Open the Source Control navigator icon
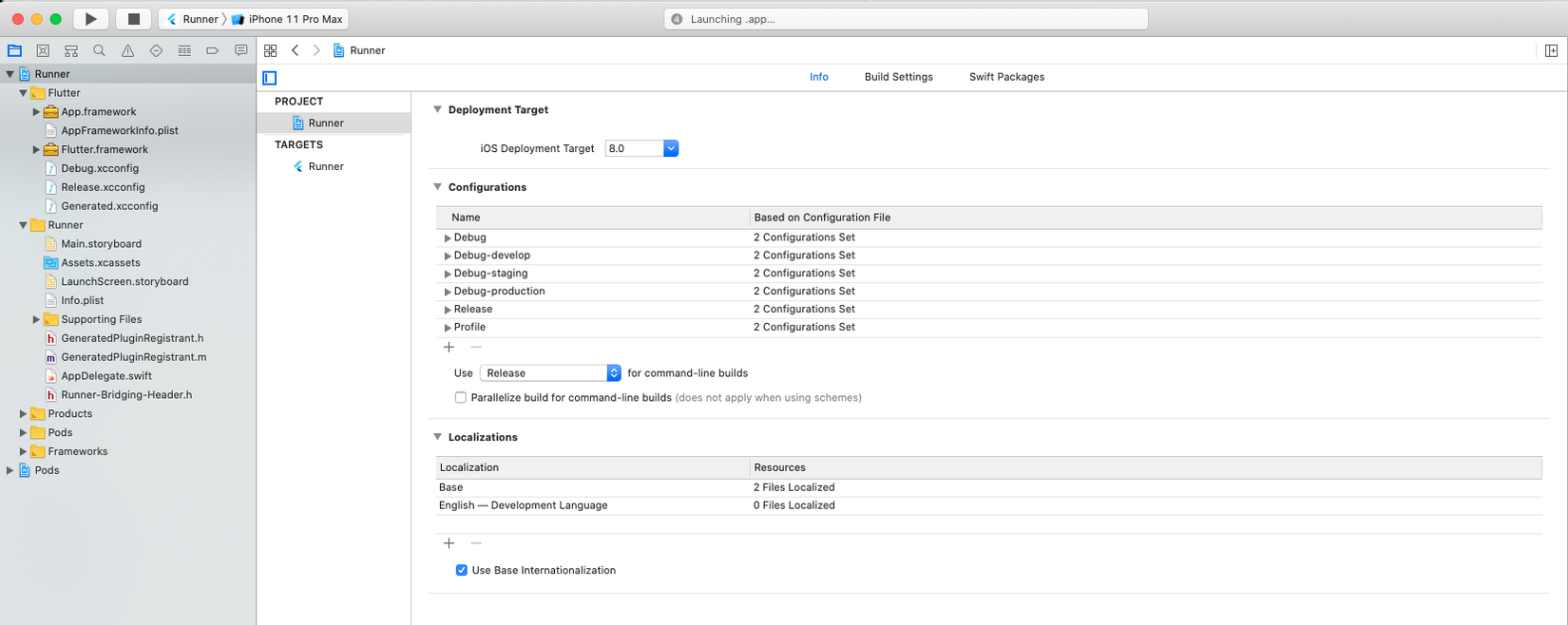 click(43, 50)
